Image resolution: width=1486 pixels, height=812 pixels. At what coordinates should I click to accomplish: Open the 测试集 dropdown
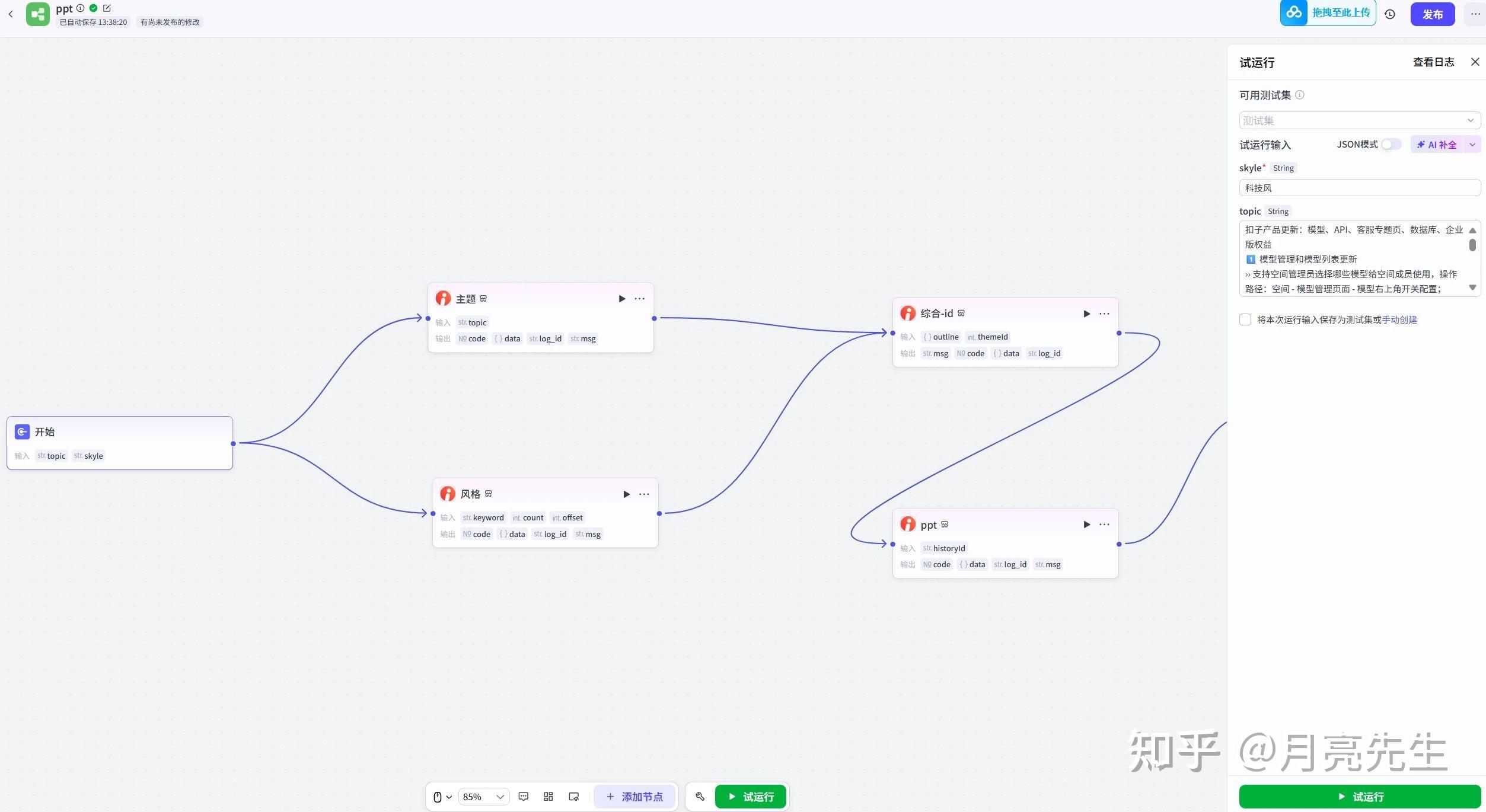[1359, 120]
